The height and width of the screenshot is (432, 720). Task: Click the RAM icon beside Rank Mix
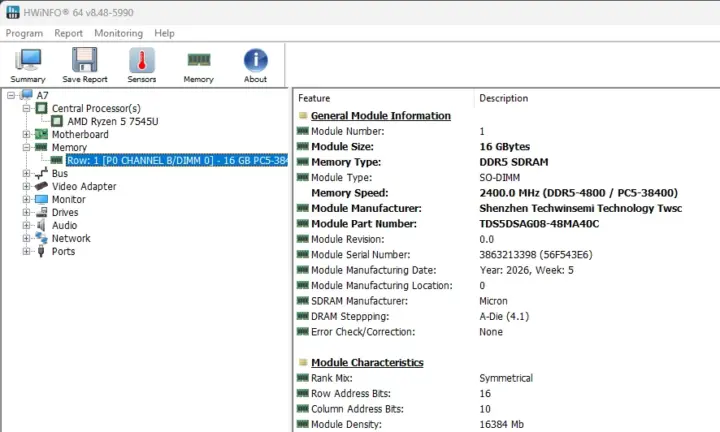[303, 378]
